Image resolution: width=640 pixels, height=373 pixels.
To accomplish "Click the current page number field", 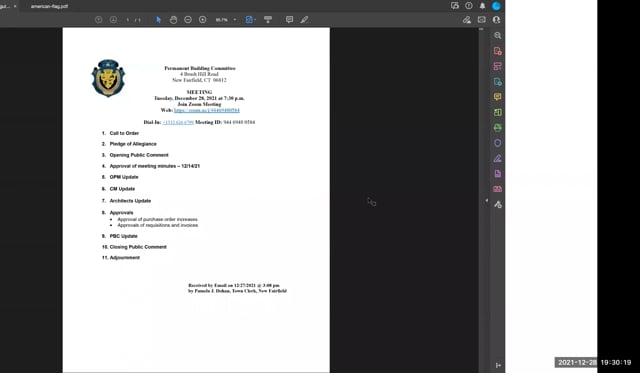I will [128, 20].
